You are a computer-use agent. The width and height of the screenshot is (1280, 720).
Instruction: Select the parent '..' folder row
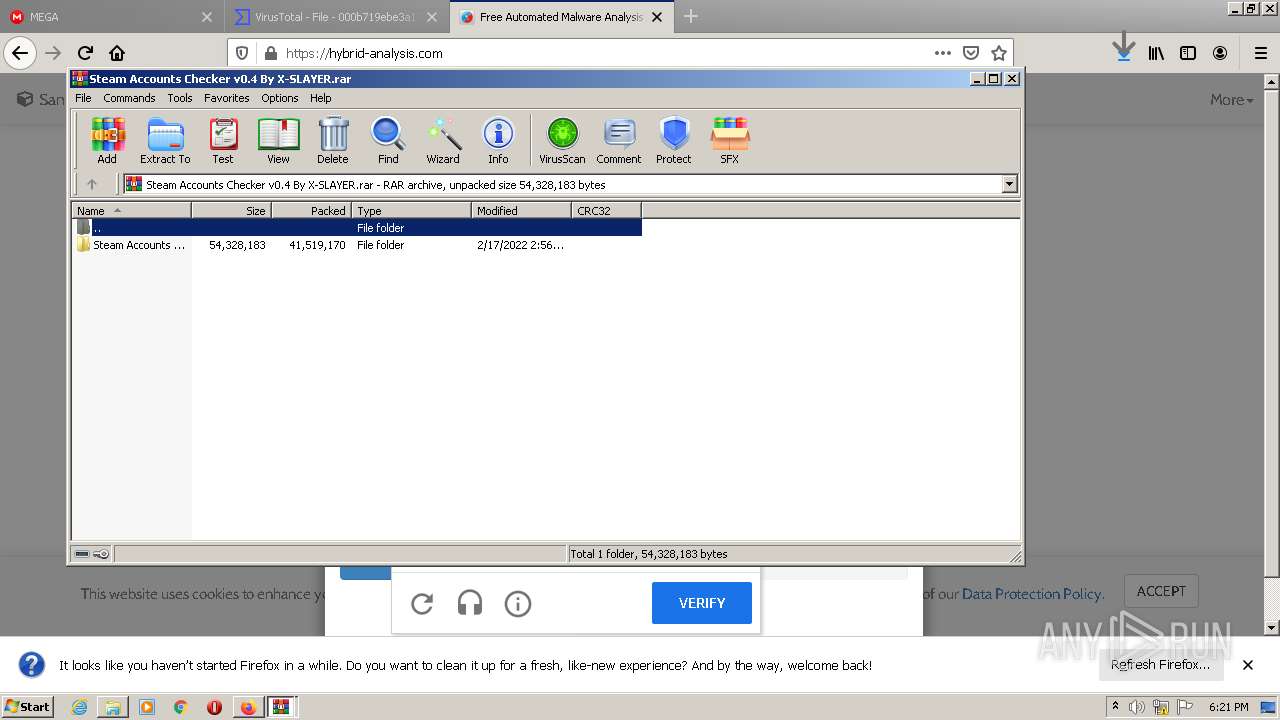point(357,227)
